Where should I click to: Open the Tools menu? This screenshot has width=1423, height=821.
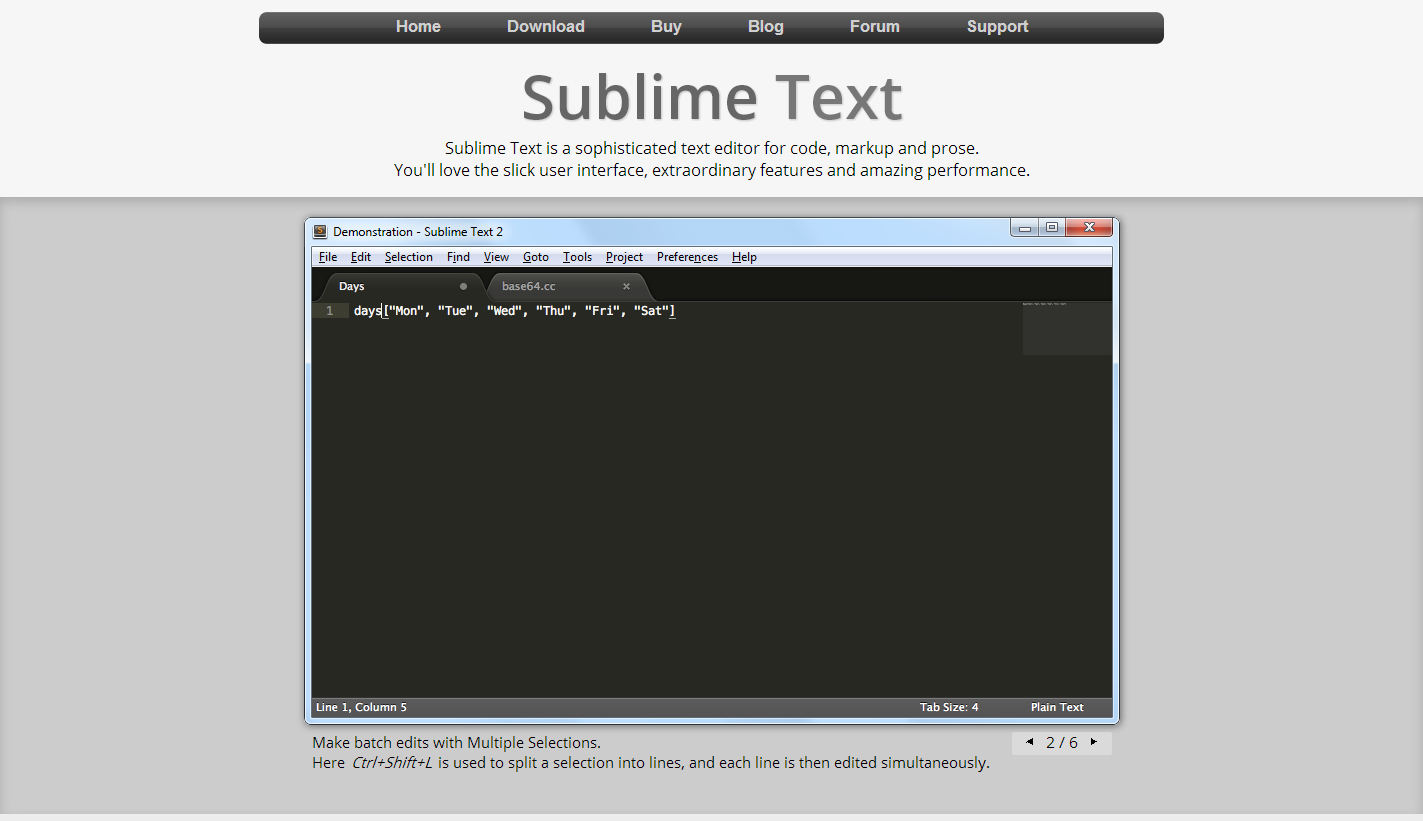coord(577,257)
